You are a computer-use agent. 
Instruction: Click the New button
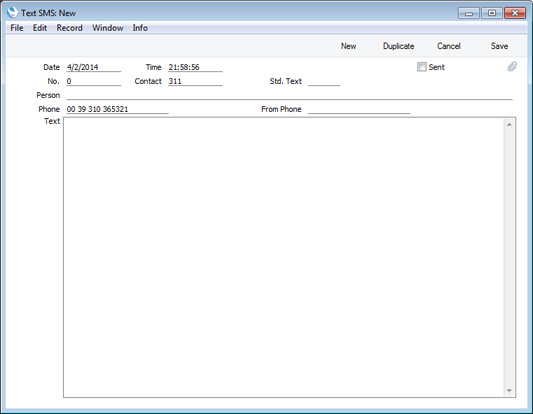(348, 46)
